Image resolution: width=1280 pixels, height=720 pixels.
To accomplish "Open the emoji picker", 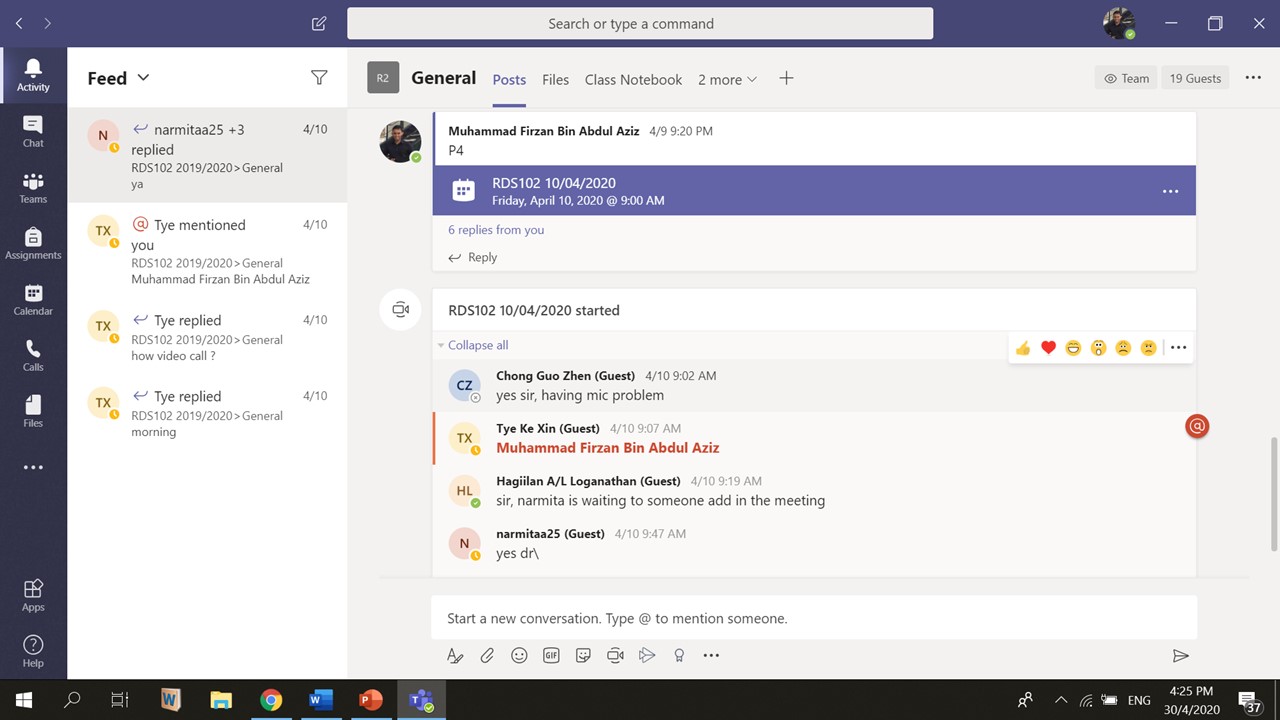I will click(x=519, y=655).
